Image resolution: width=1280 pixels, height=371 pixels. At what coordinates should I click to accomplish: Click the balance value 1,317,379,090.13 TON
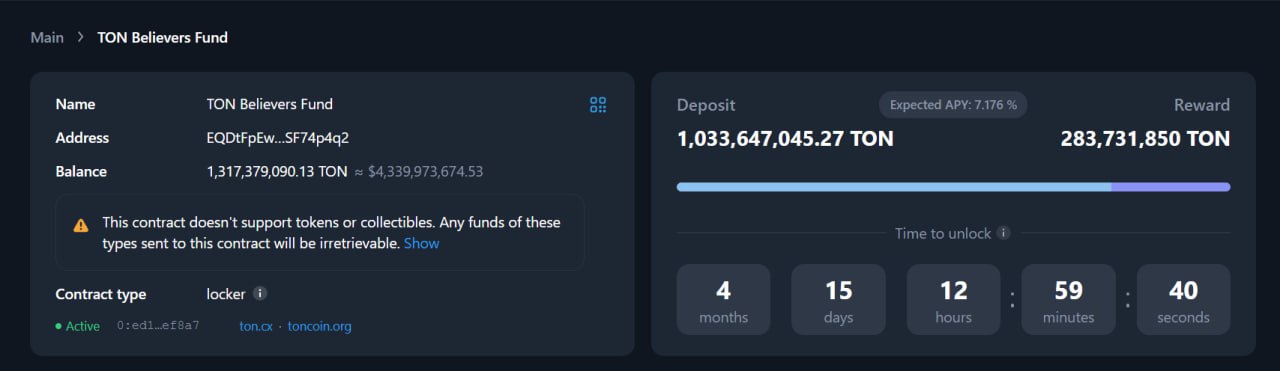(277, 172)
